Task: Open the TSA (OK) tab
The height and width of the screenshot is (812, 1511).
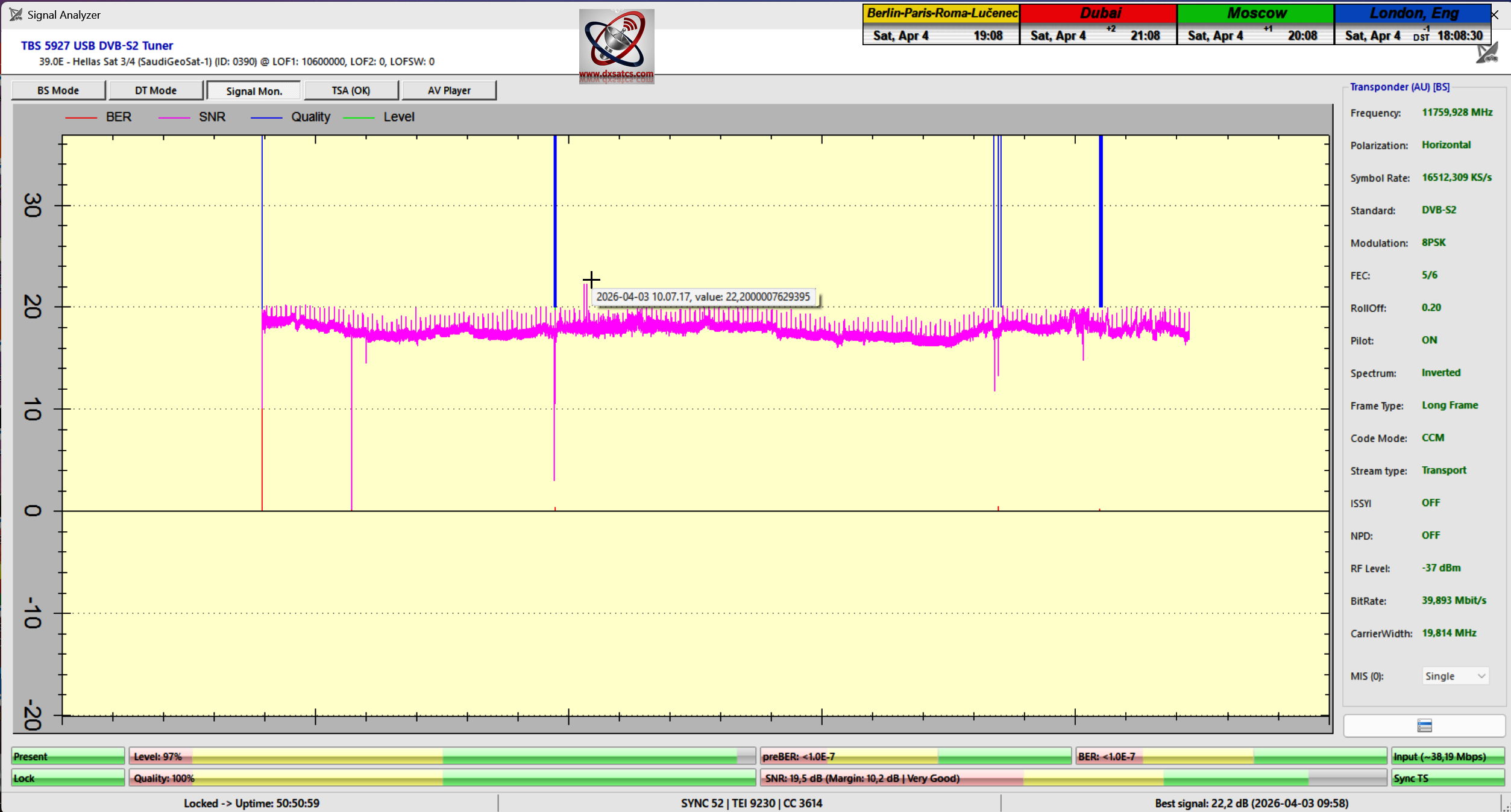Action: 351,90
